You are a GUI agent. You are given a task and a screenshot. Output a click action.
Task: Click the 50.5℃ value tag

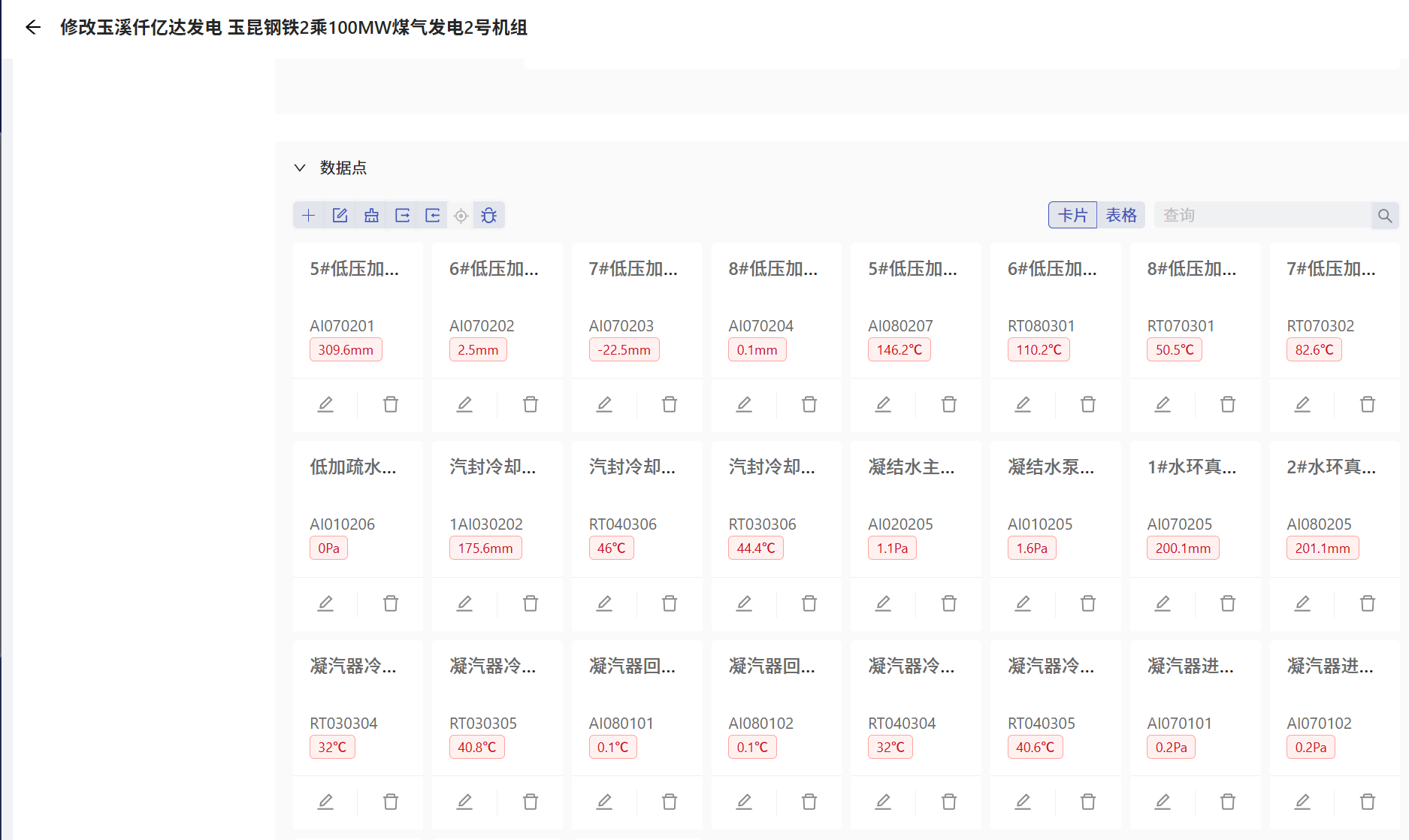(x=1175, y=349)
